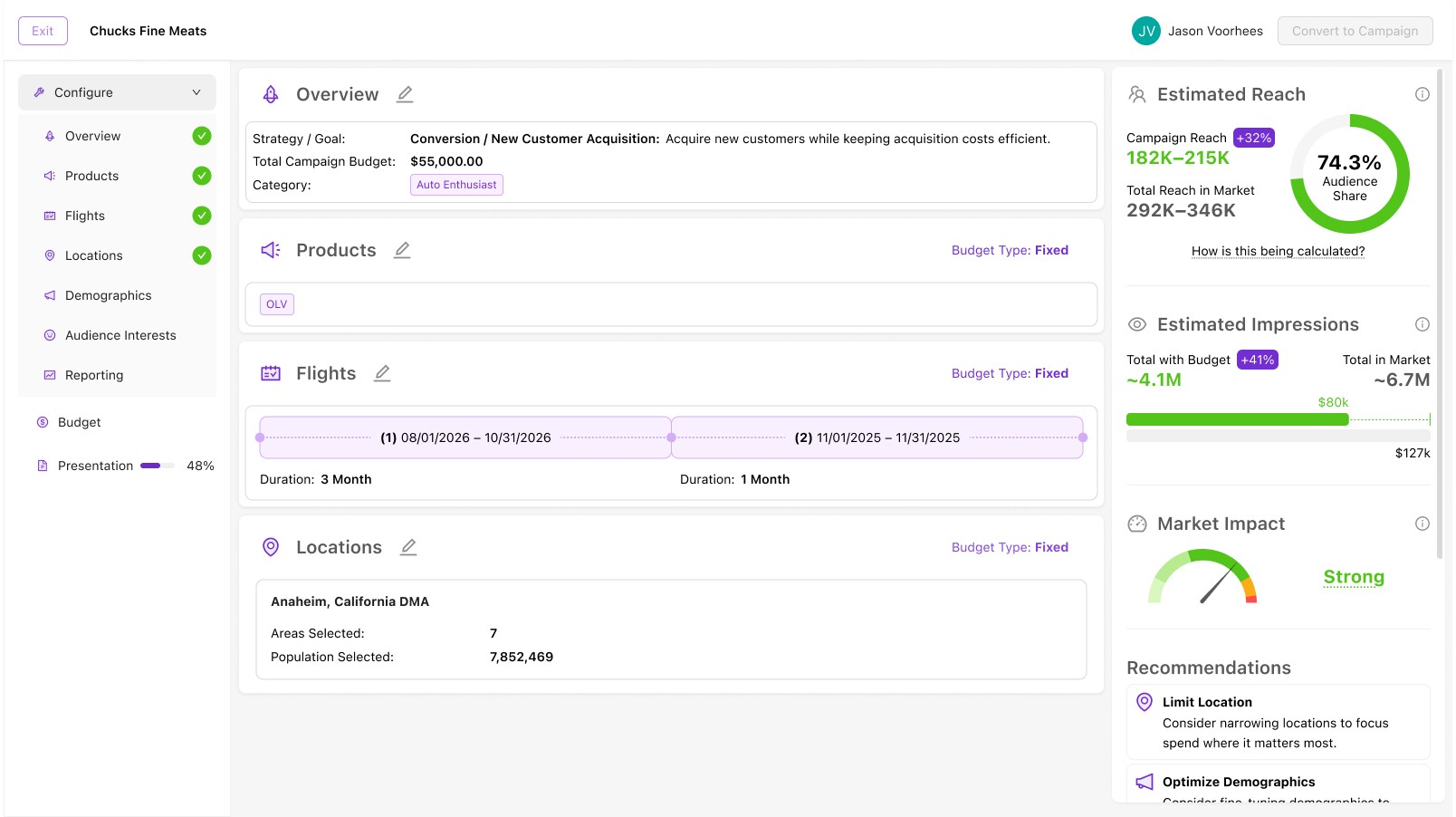Viewport: 1456px width, 817px height.
Task: Click the map pin icon beside Locations heading
Action: [271, 547]
